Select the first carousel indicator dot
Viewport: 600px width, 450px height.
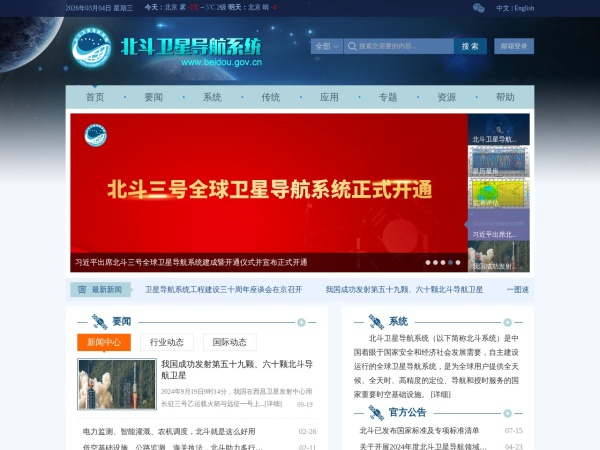coord(429,263)
